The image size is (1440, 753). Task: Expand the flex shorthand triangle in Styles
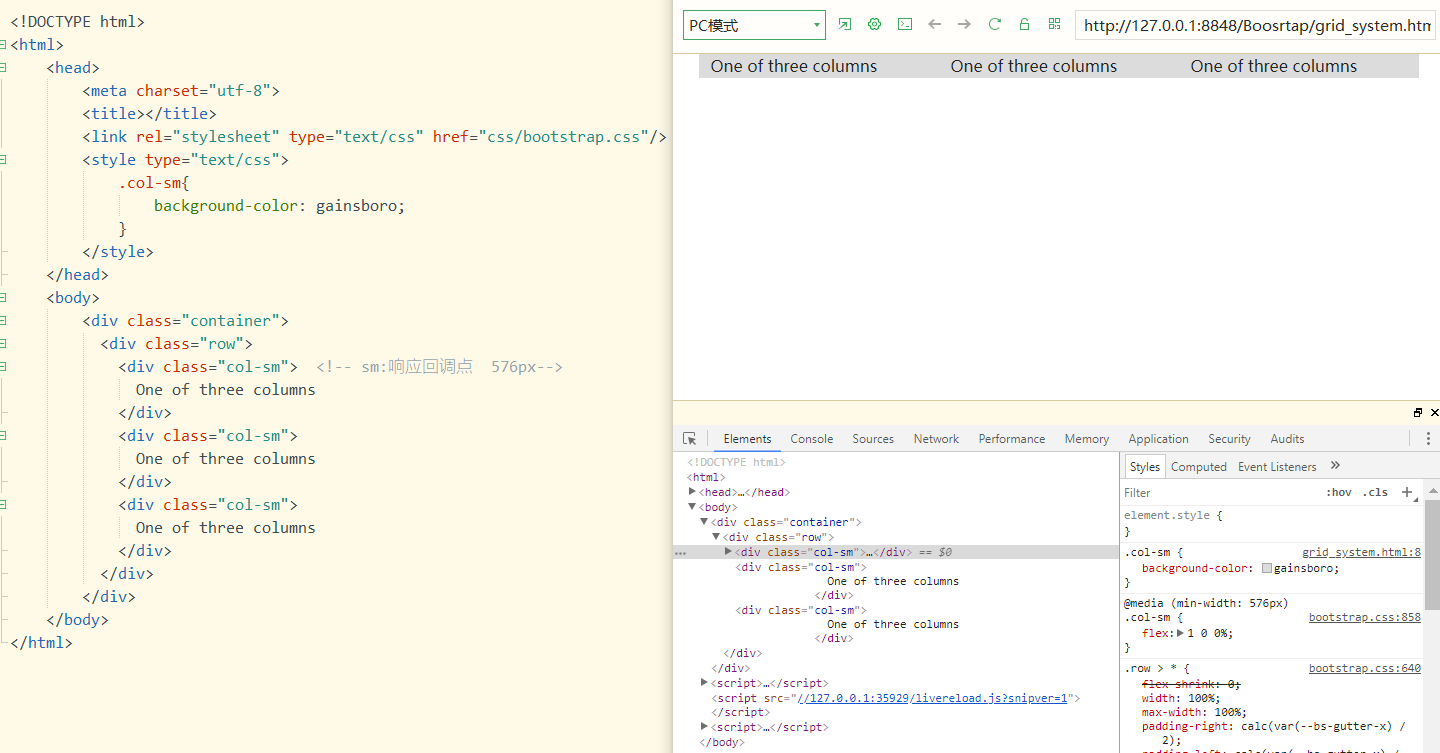pos(1180,633)
